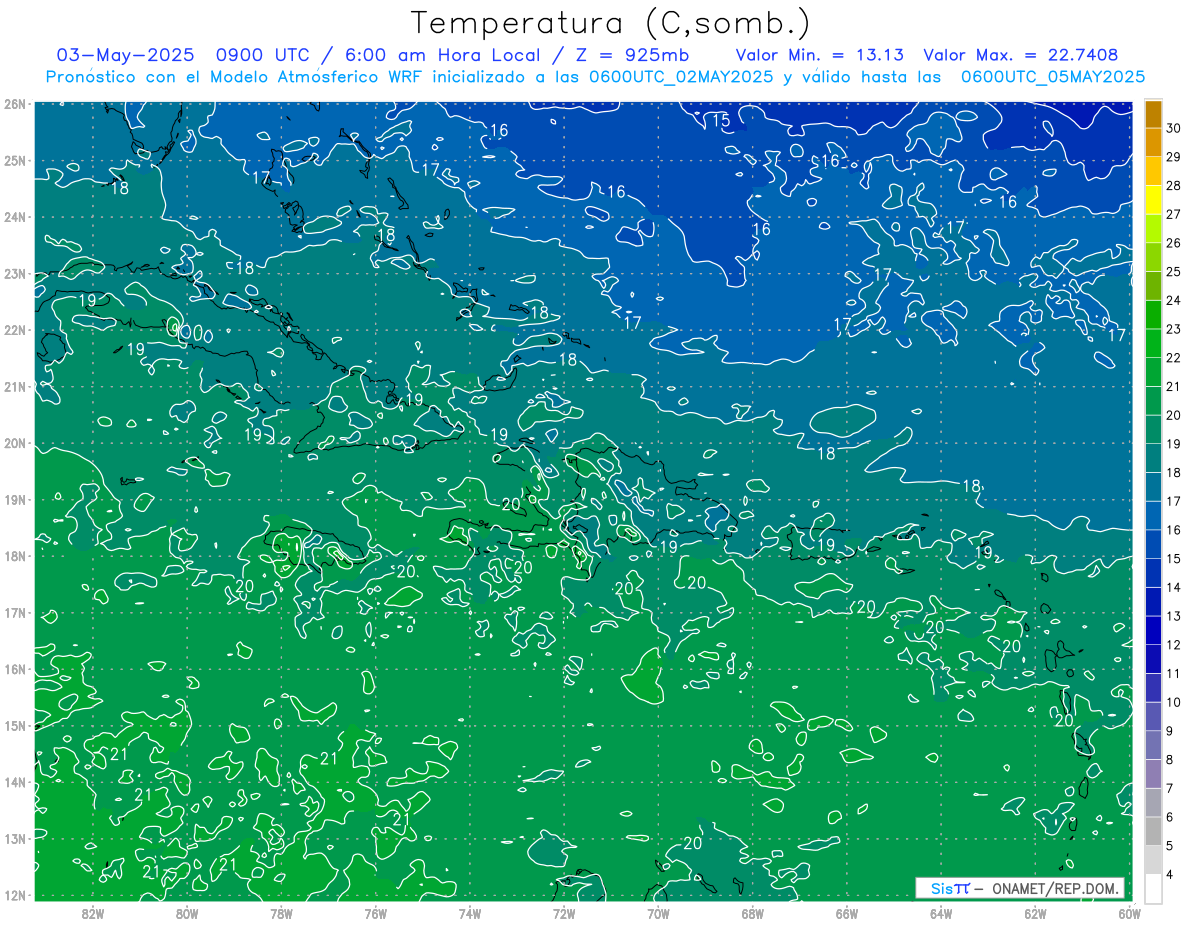Click the '25N' latitude axis label
The height and width of the screenshot is (927, 1200).
pyautogui.click(x=15, y=160)
